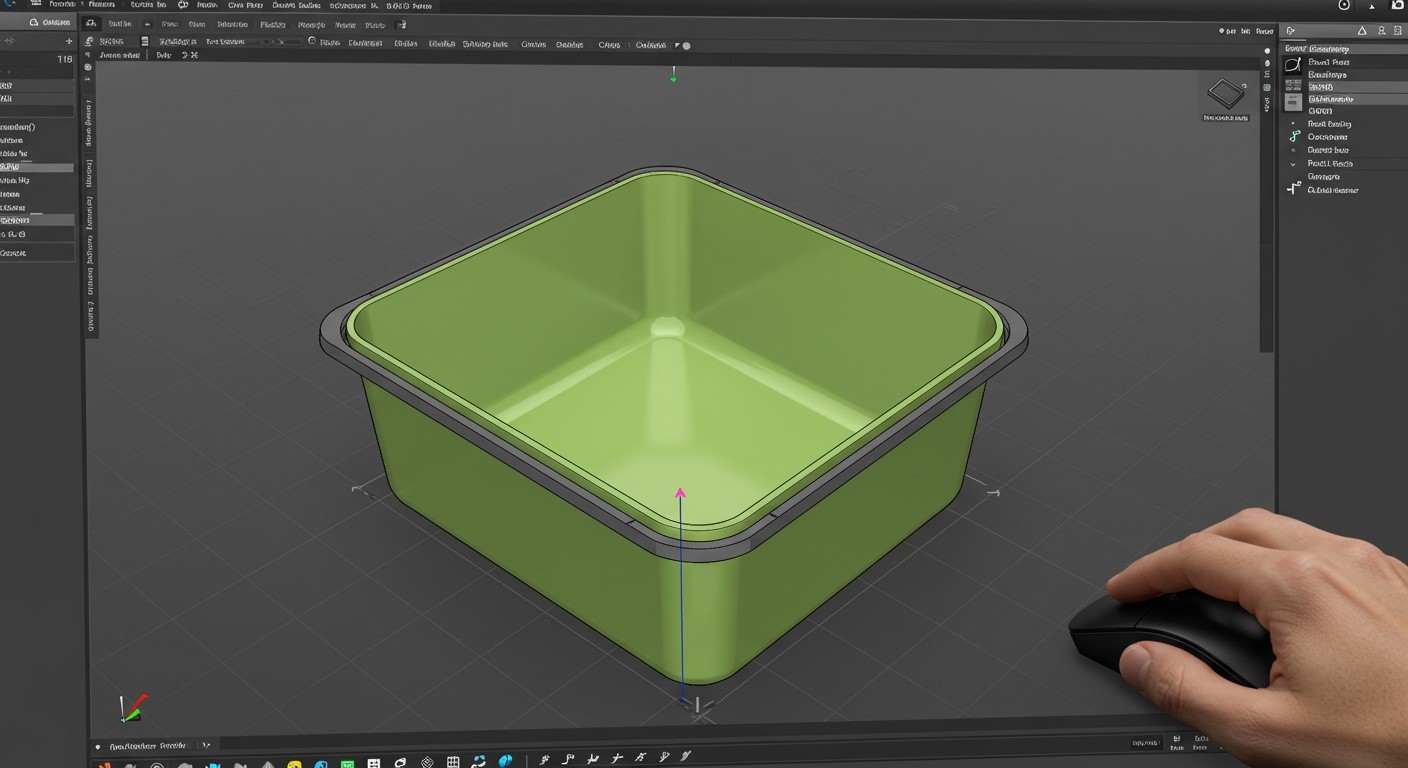Click the circular record icon in title bar

1344,6
